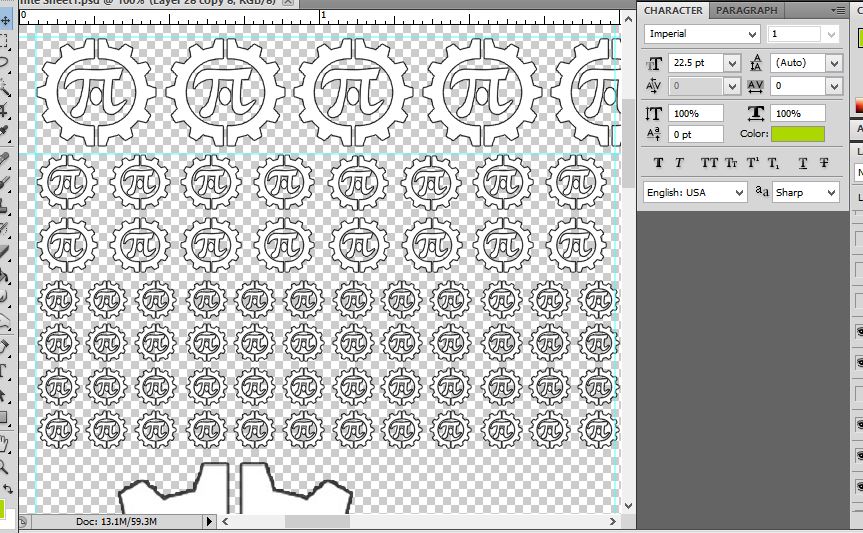The image size is (863, 533).
Task: Click the 0 pt baseline shift field
Action: coord(694,134)
